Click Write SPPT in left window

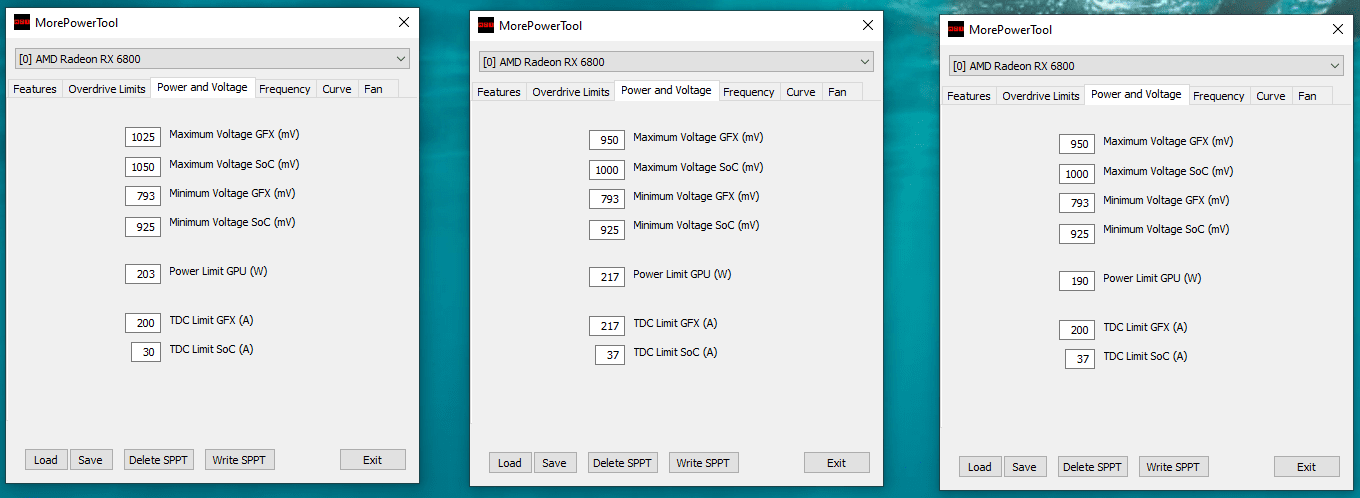(x=240, y=460)
